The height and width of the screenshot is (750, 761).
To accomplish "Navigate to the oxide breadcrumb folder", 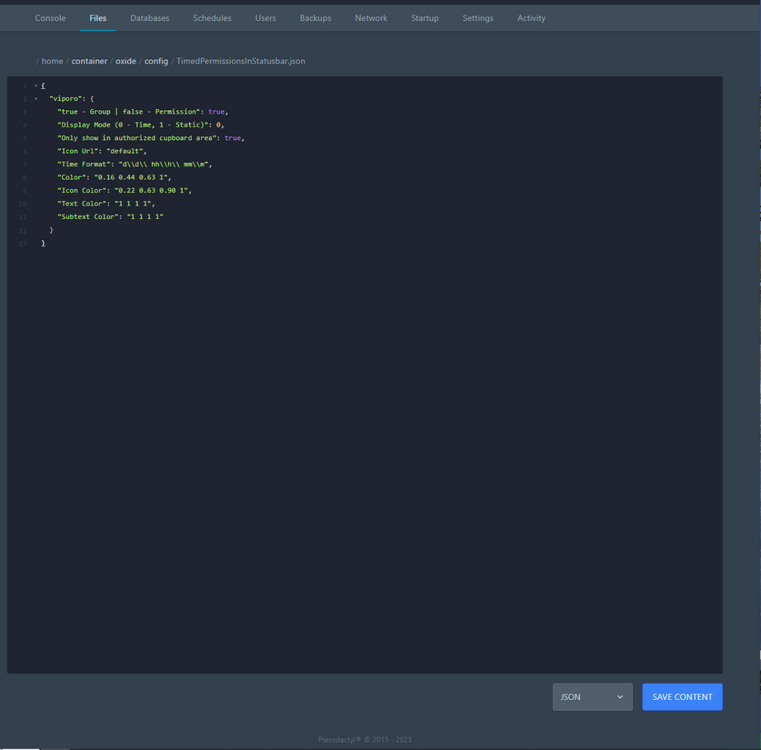I will pos(125,61).
